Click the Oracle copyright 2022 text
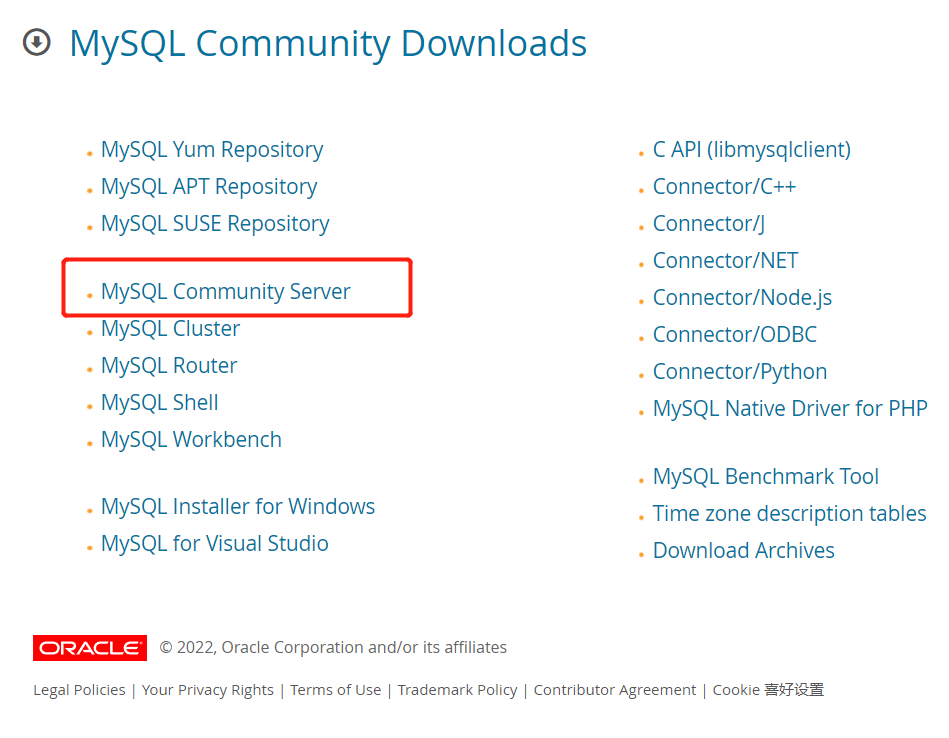Viewport: 949px width, 738px height. (333, 647)
